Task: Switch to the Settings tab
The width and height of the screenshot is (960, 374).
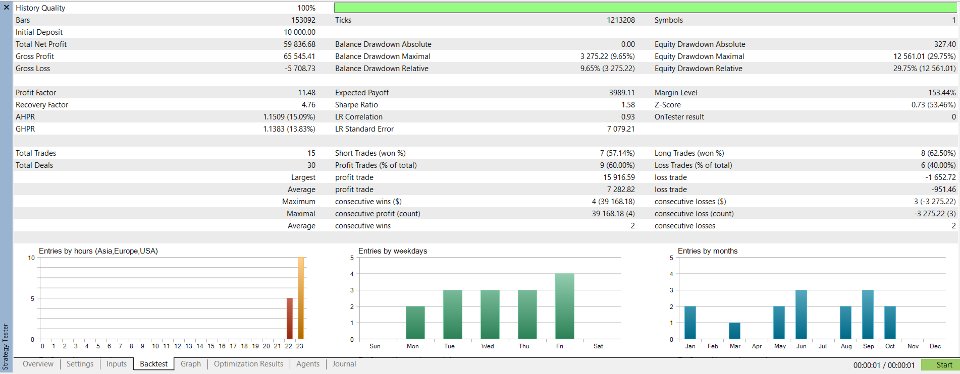Action: click(80, 364)
